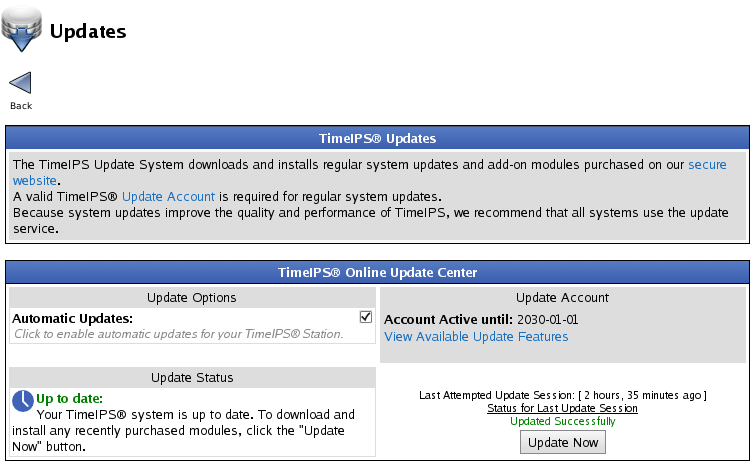Click the Updates page title

pyautogui.click(x=88, y=32)
